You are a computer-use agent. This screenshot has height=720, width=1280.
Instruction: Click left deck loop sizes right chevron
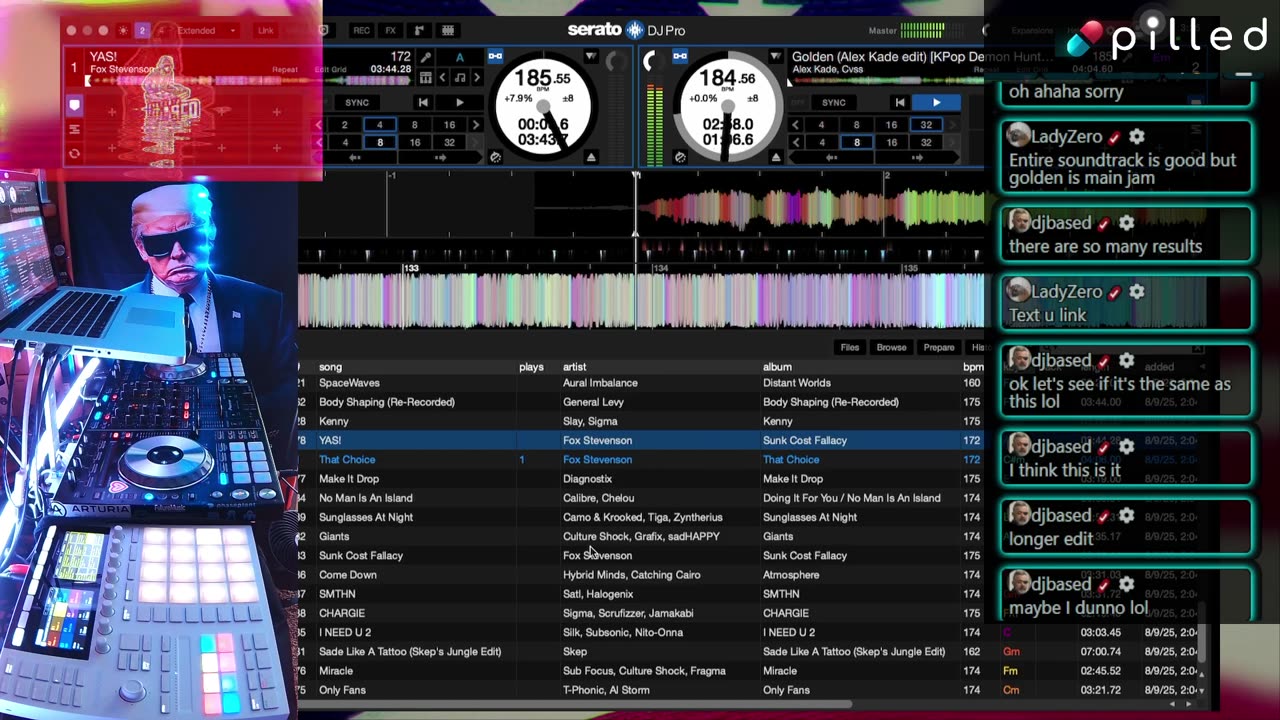pyautogui.click(x=476, y=125)
